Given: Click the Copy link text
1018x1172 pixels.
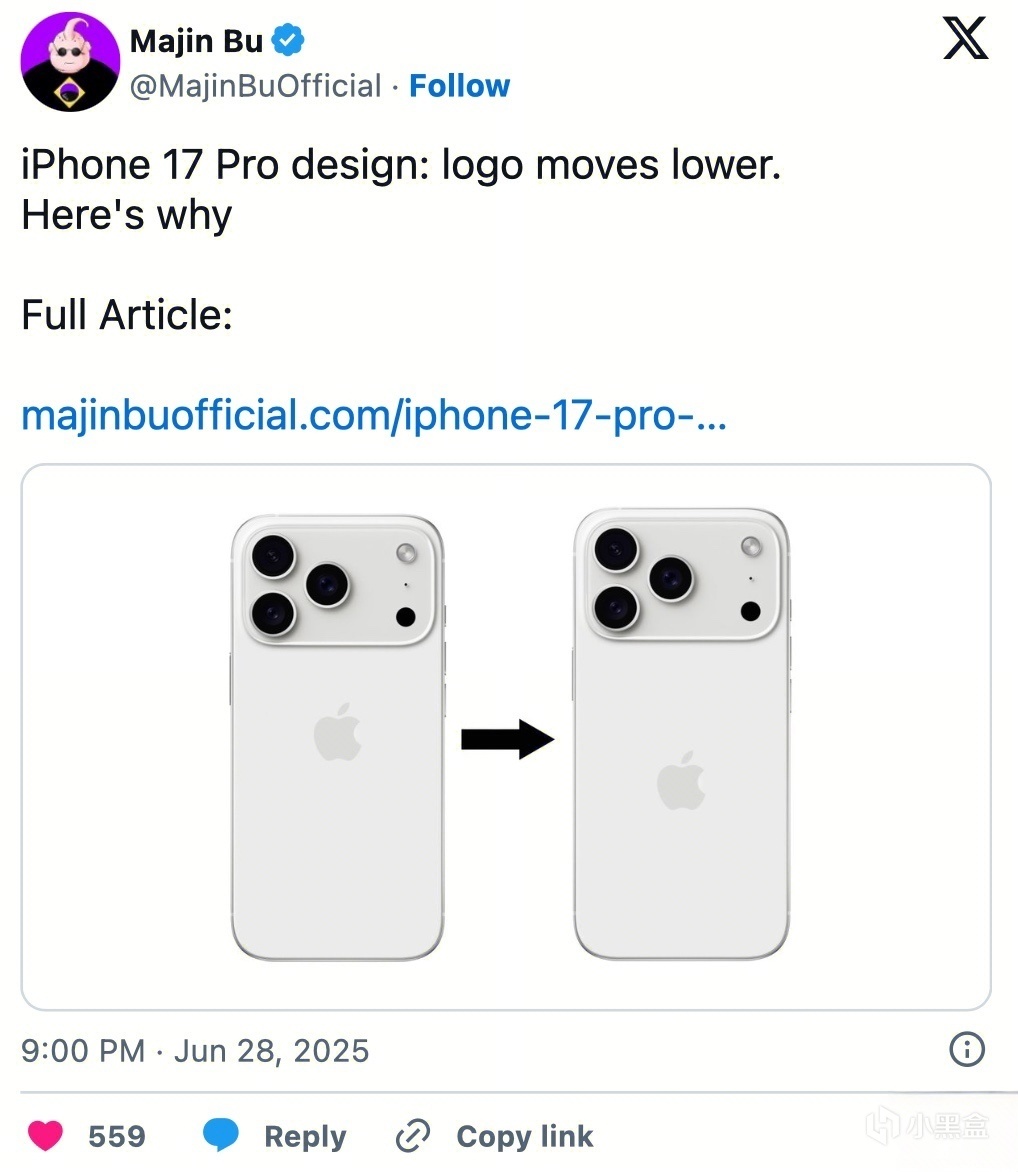Looking at the screenshot, I should (x=525, y=1136).
